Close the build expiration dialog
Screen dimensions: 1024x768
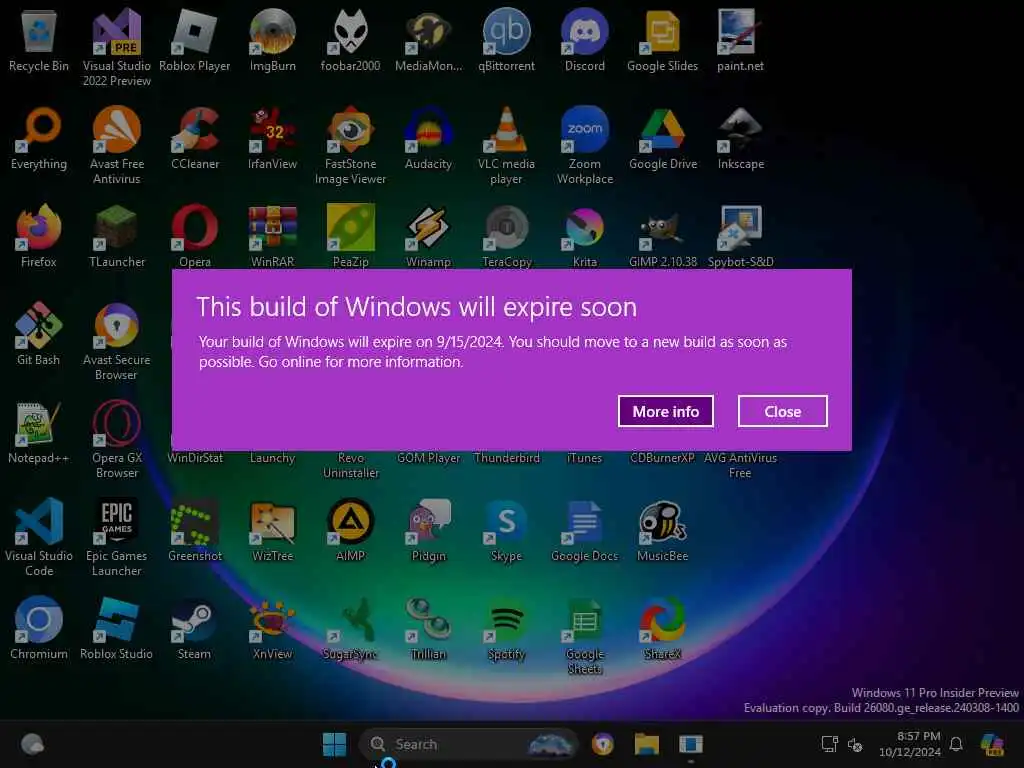(782, 411)
